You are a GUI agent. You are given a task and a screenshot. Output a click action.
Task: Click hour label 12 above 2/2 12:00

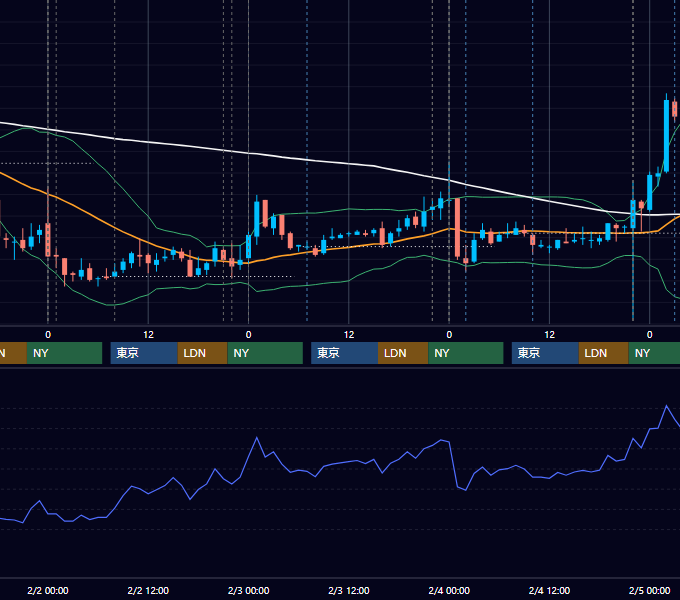click(x=148, y=335)
